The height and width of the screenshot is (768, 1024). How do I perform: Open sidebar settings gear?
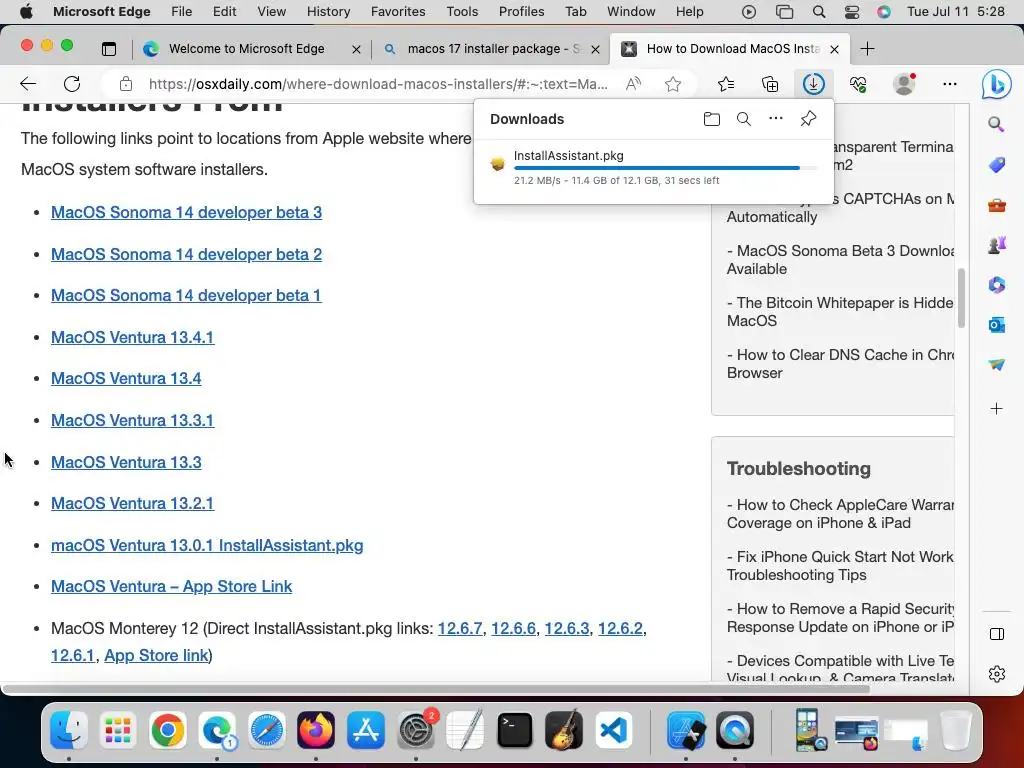(997, 673)
